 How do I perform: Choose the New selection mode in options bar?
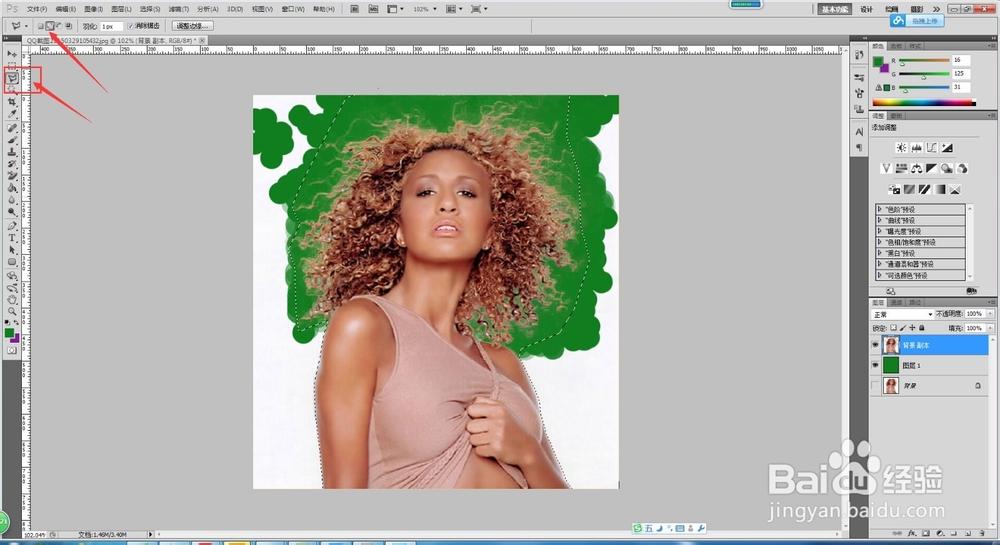40,26
